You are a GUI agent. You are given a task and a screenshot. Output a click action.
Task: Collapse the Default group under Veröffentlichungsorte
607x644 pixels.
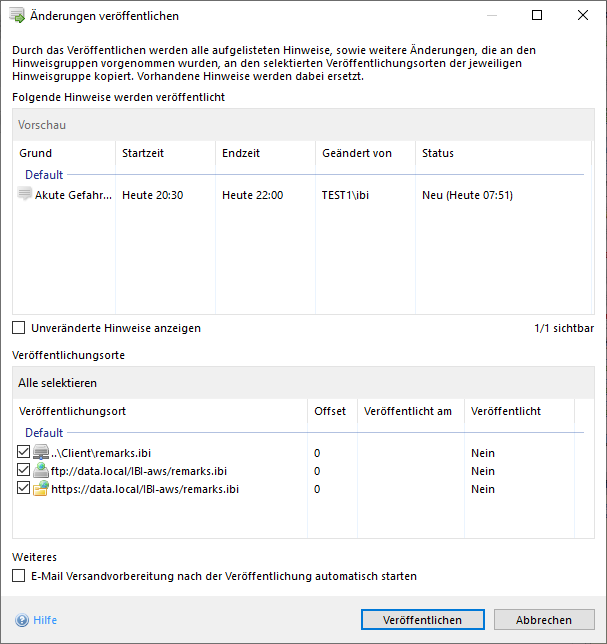tap(43, 433)
